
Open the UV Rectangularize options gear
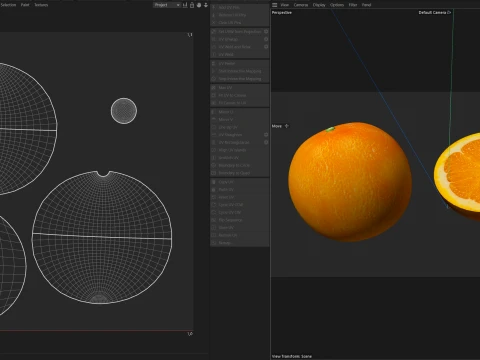(266, 142)
